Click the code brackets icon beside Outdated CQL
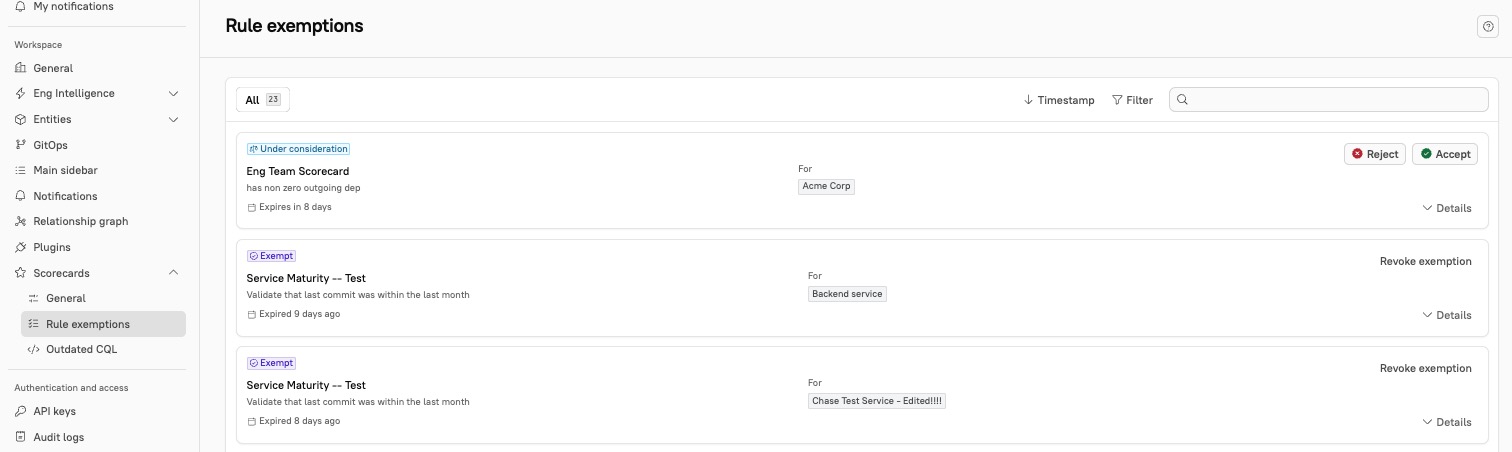Viewport: 1512px width, 452px height. tap(33, 349)
